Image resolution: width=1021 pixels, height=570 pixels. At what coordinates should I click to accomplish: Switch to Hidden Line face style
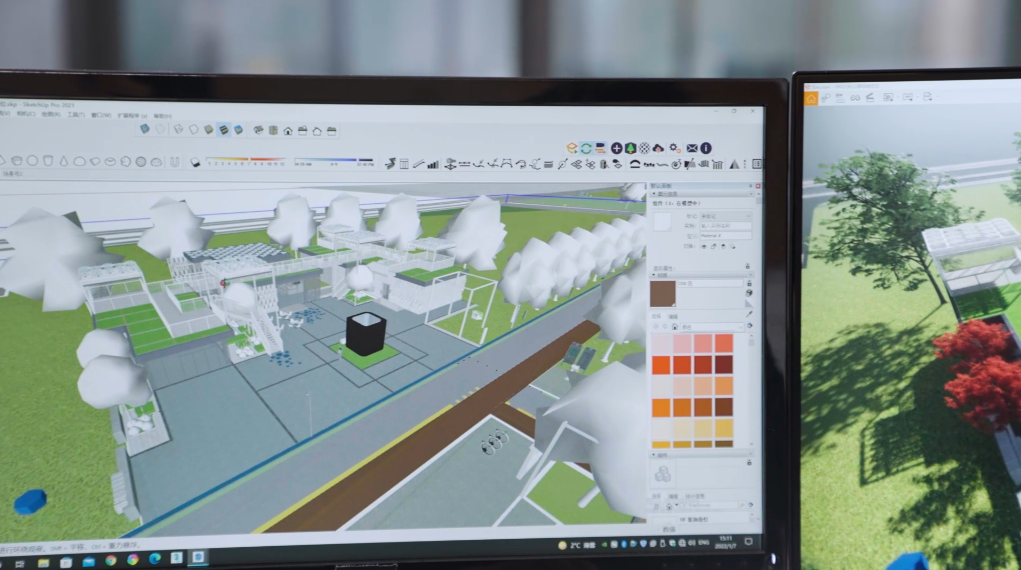coord(193,130)
